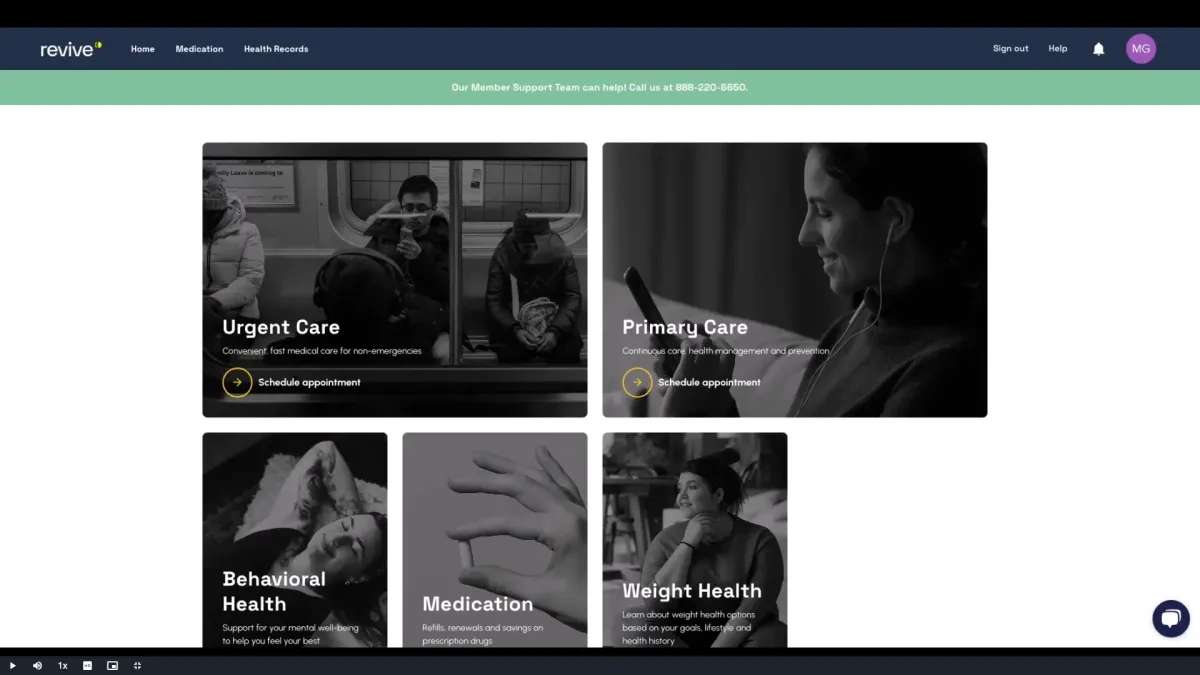Open the MG profile avatar
Viewport: 1200px width, 675px height.
tap(1141, 49)
